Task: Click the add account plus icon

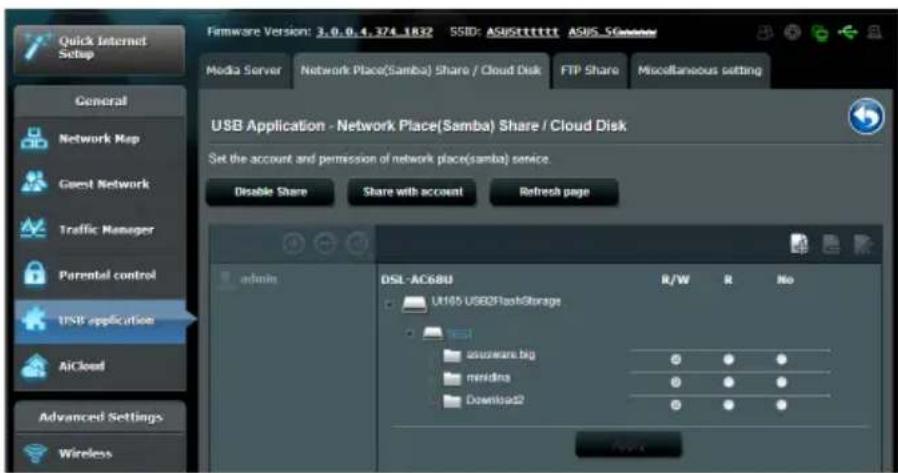Action: pyautogui.click(x=294, y=244)
